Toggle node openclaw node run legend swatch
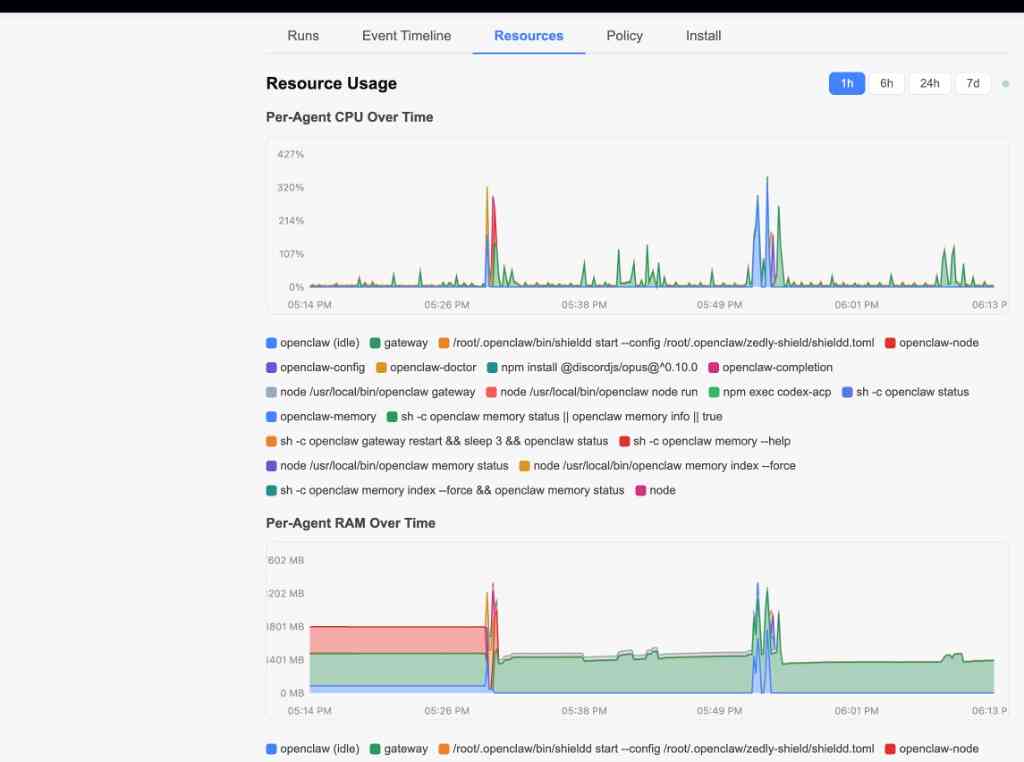 click(x=492, y=392)
